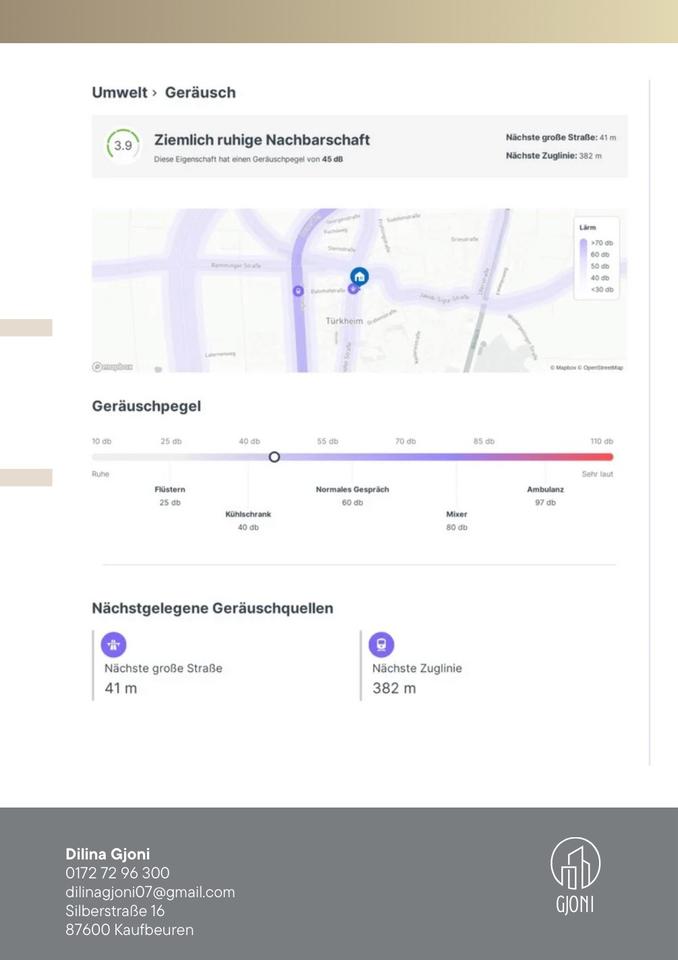Click the breadcrumb chevron after Umwelt
Viewport: 678px width, 960px height.
click(155, 93)
